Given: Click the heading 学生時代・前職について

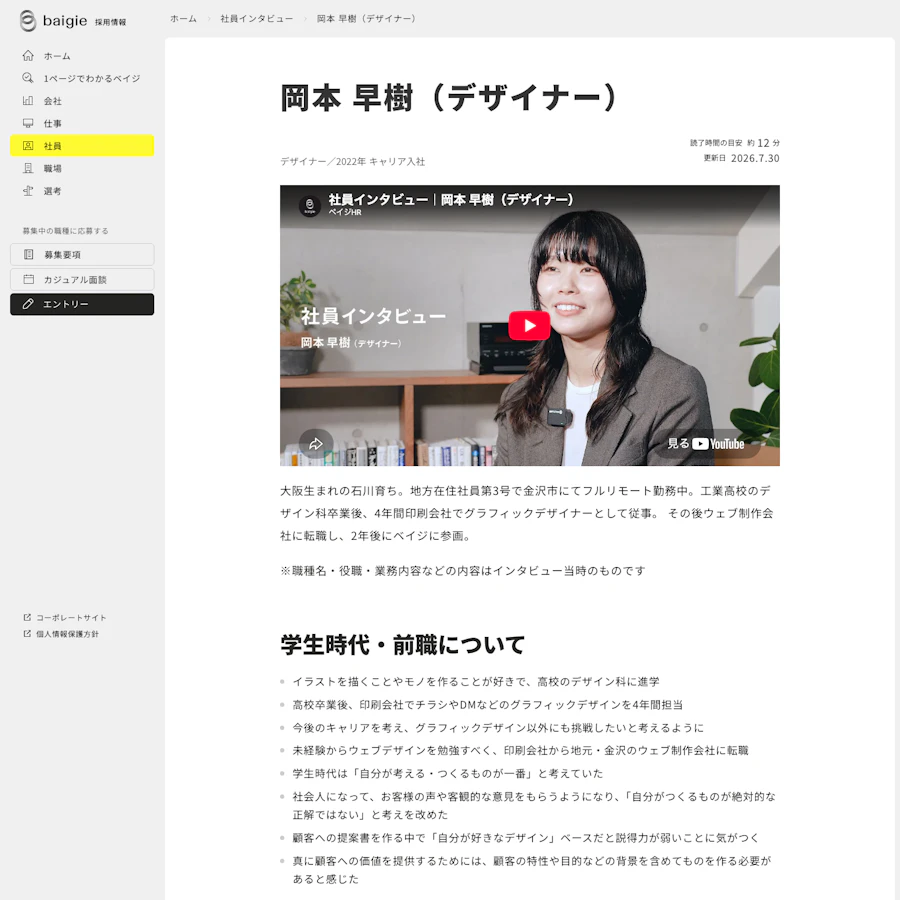Looking at the screenshot, I should click(x=402, y=645).
